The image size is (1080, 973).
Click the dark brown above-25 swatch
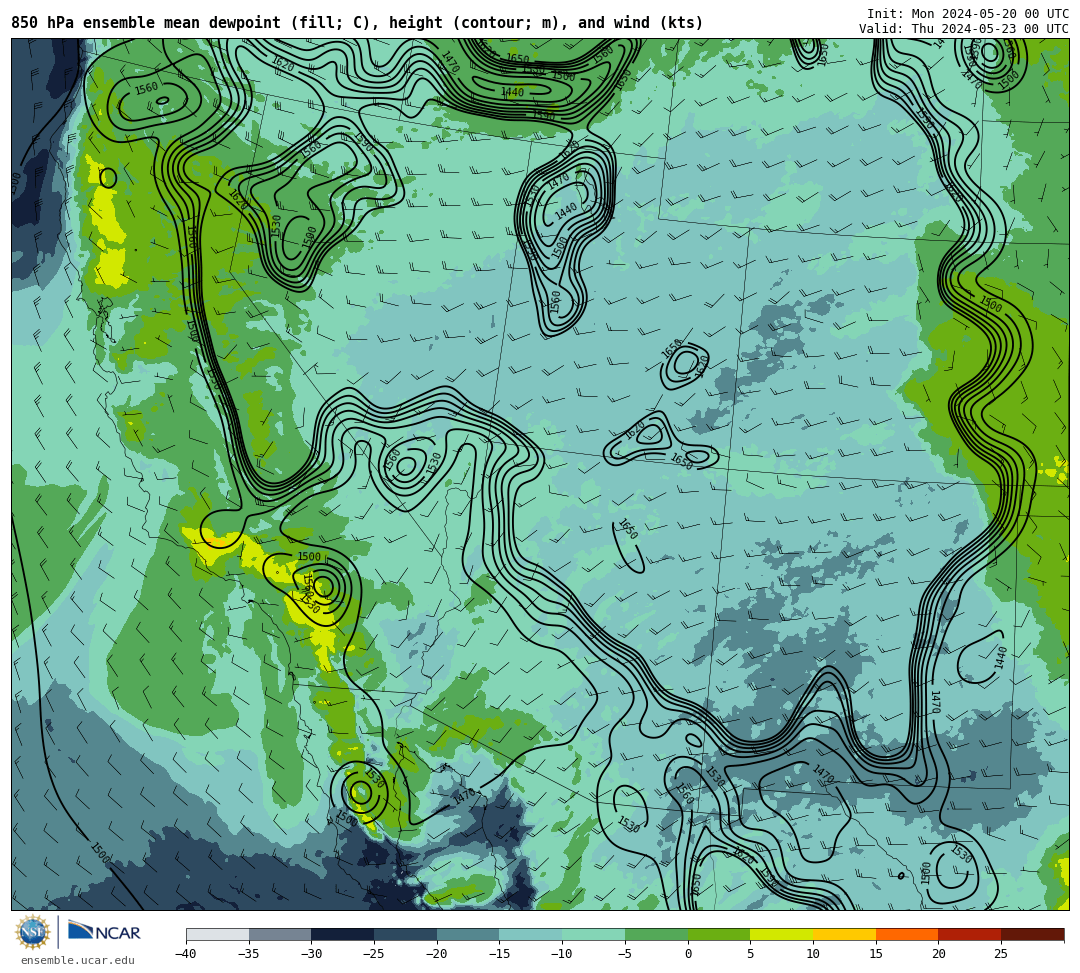coord(1032,934)
